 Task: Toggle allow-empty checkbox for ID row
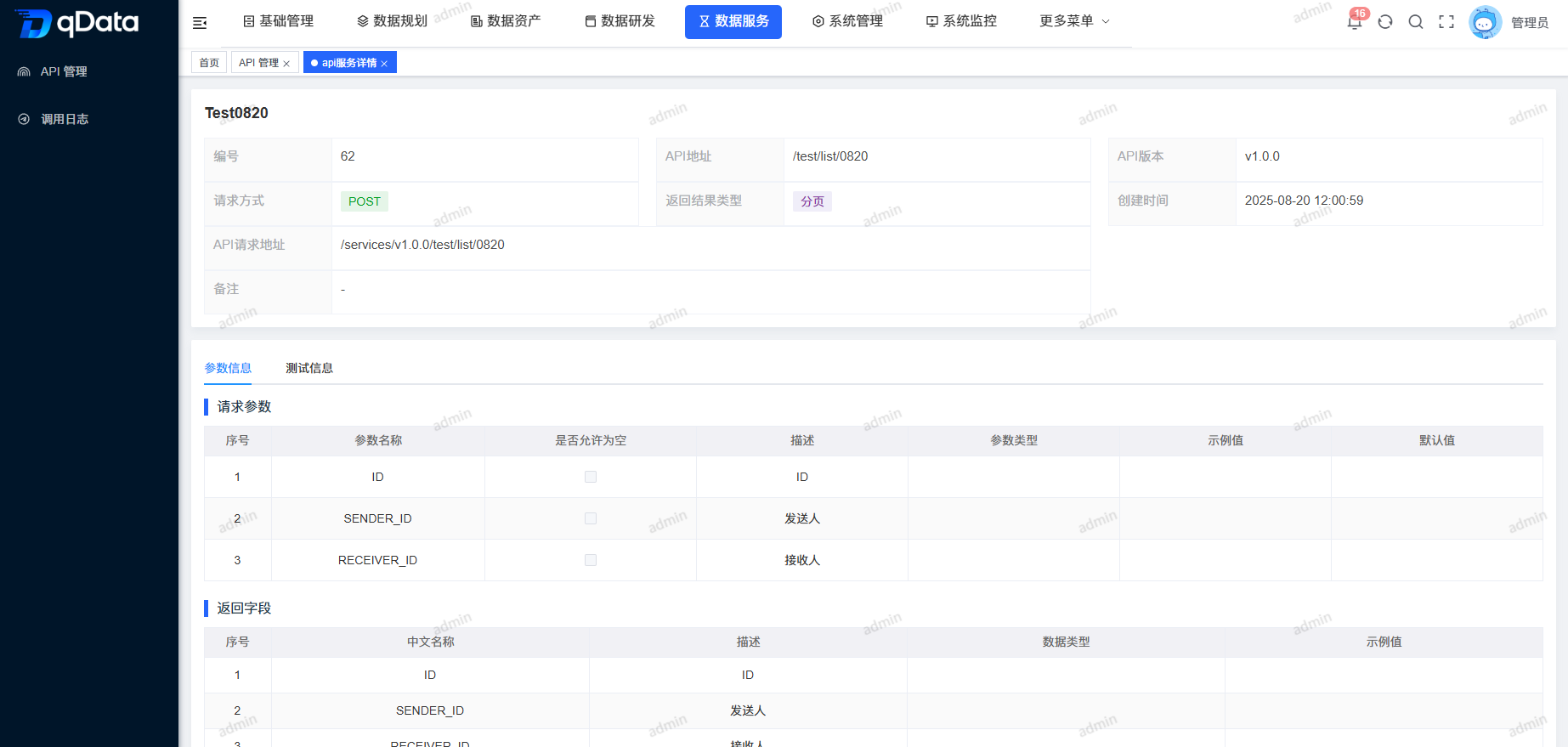[x=591, y=477]
